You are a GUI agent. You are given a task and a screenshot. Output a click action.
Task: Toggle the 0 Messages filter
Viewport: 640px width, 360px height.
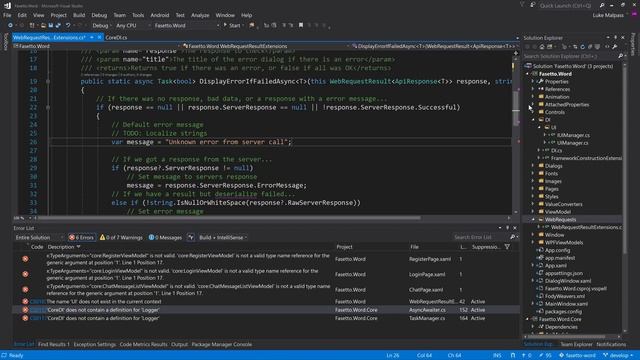click(x=165, y=238)
